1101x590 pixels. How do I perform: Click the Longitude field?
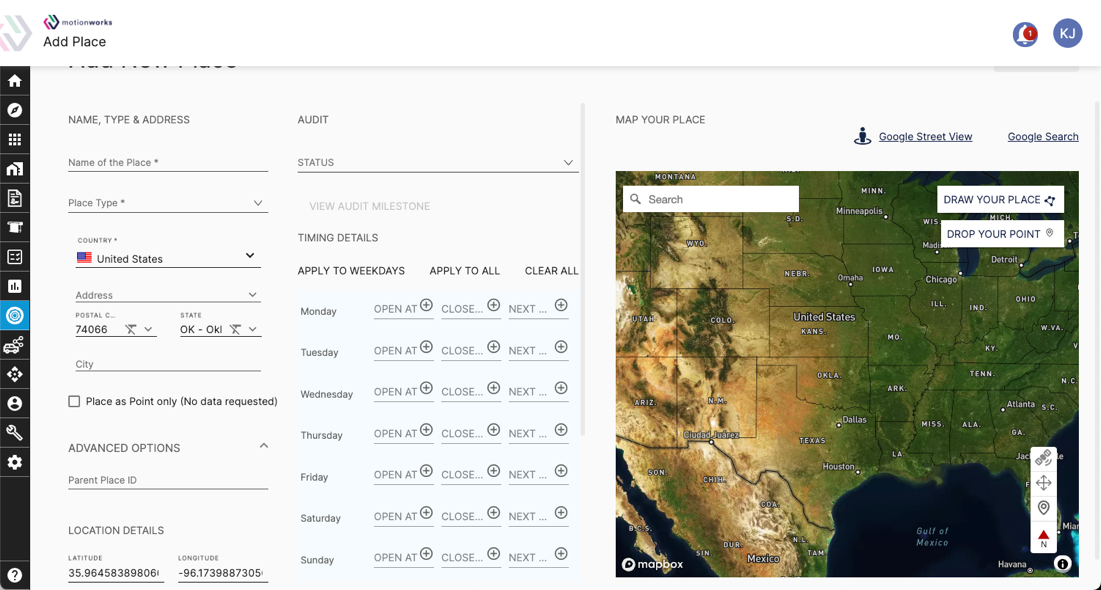coord(223,572)
